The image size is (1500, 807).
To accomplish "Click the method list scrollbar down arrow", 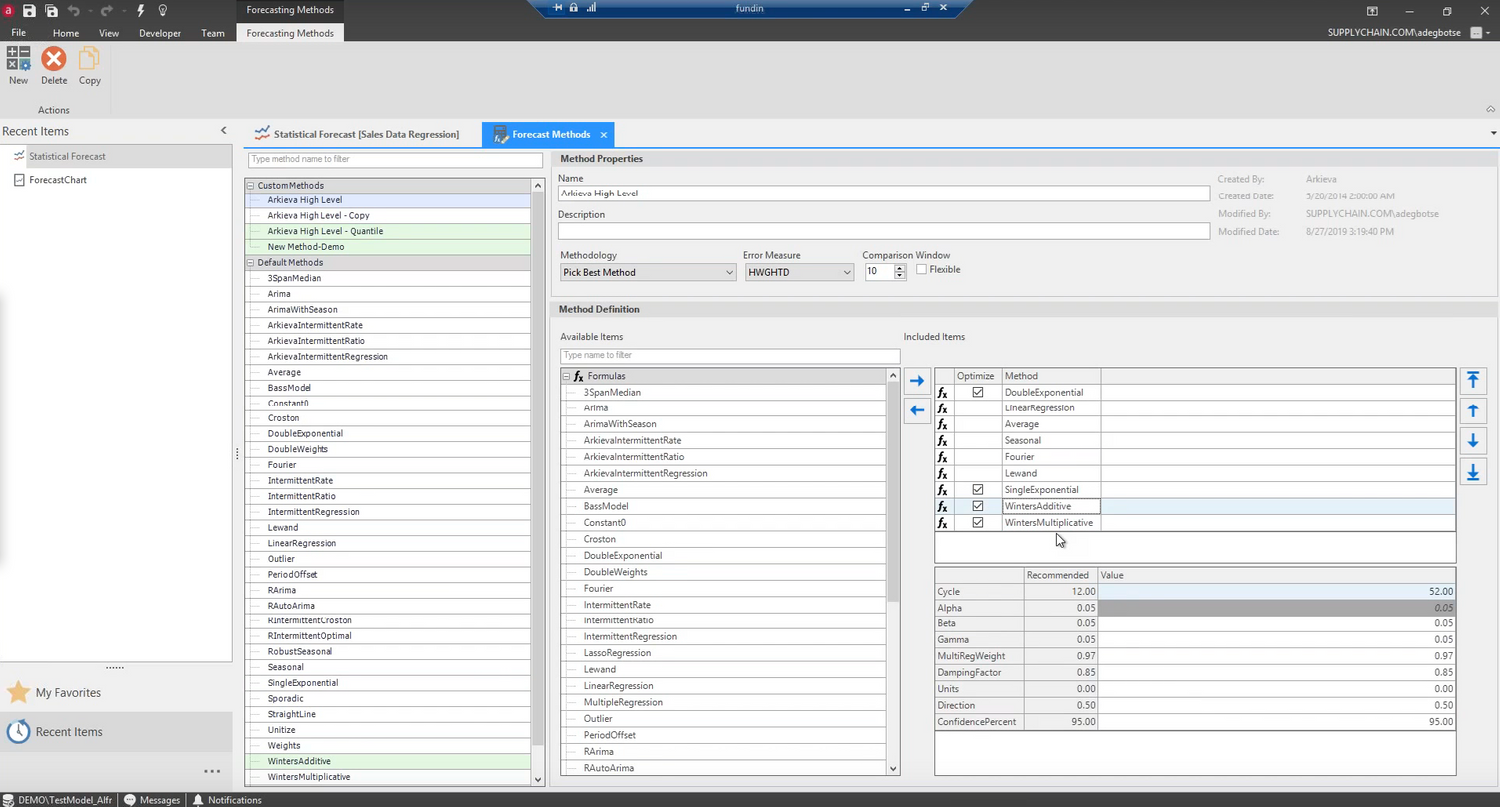I will coord(538,779).
